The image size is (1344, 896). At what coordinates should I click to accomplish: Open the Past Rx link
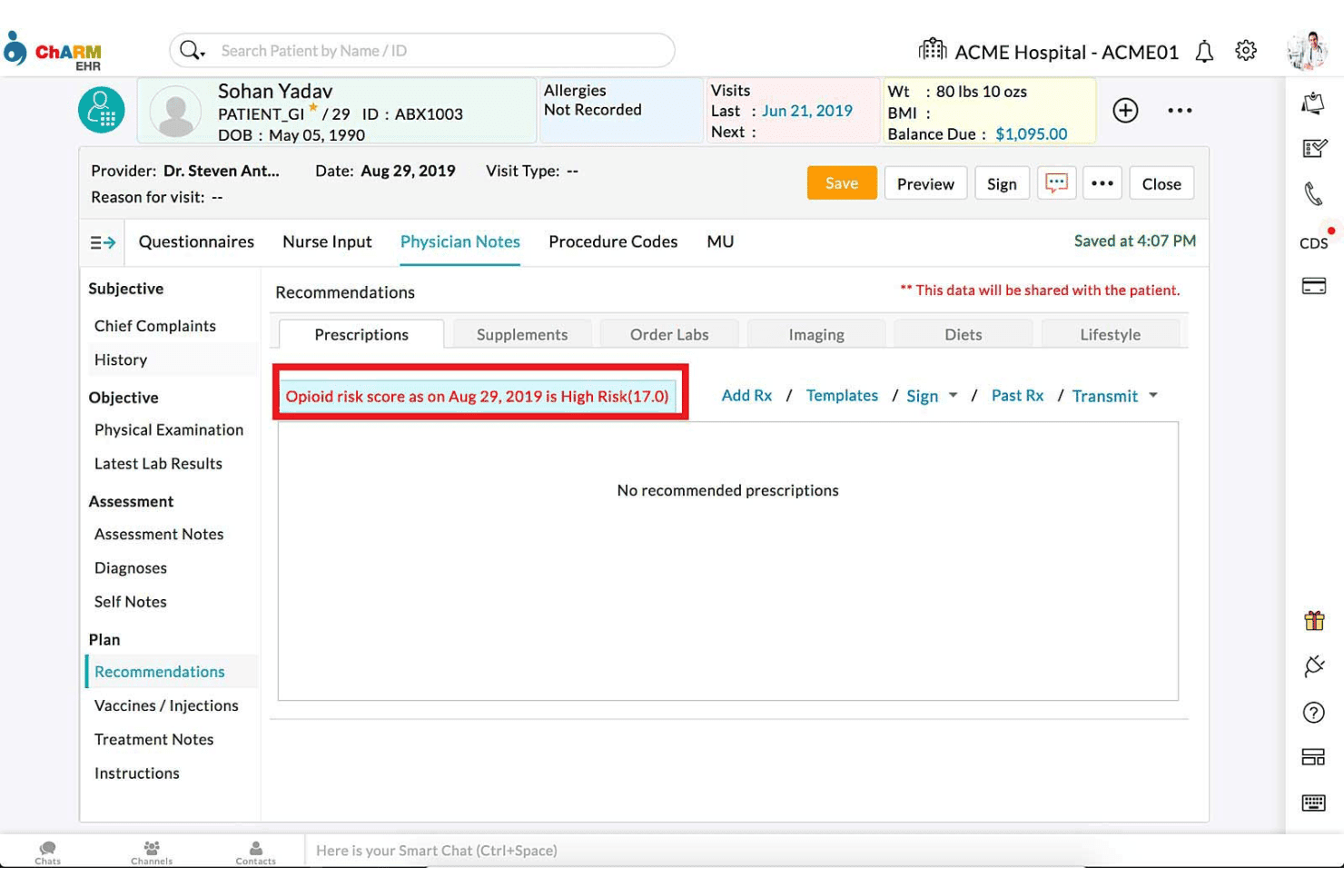coord(1017,396)
